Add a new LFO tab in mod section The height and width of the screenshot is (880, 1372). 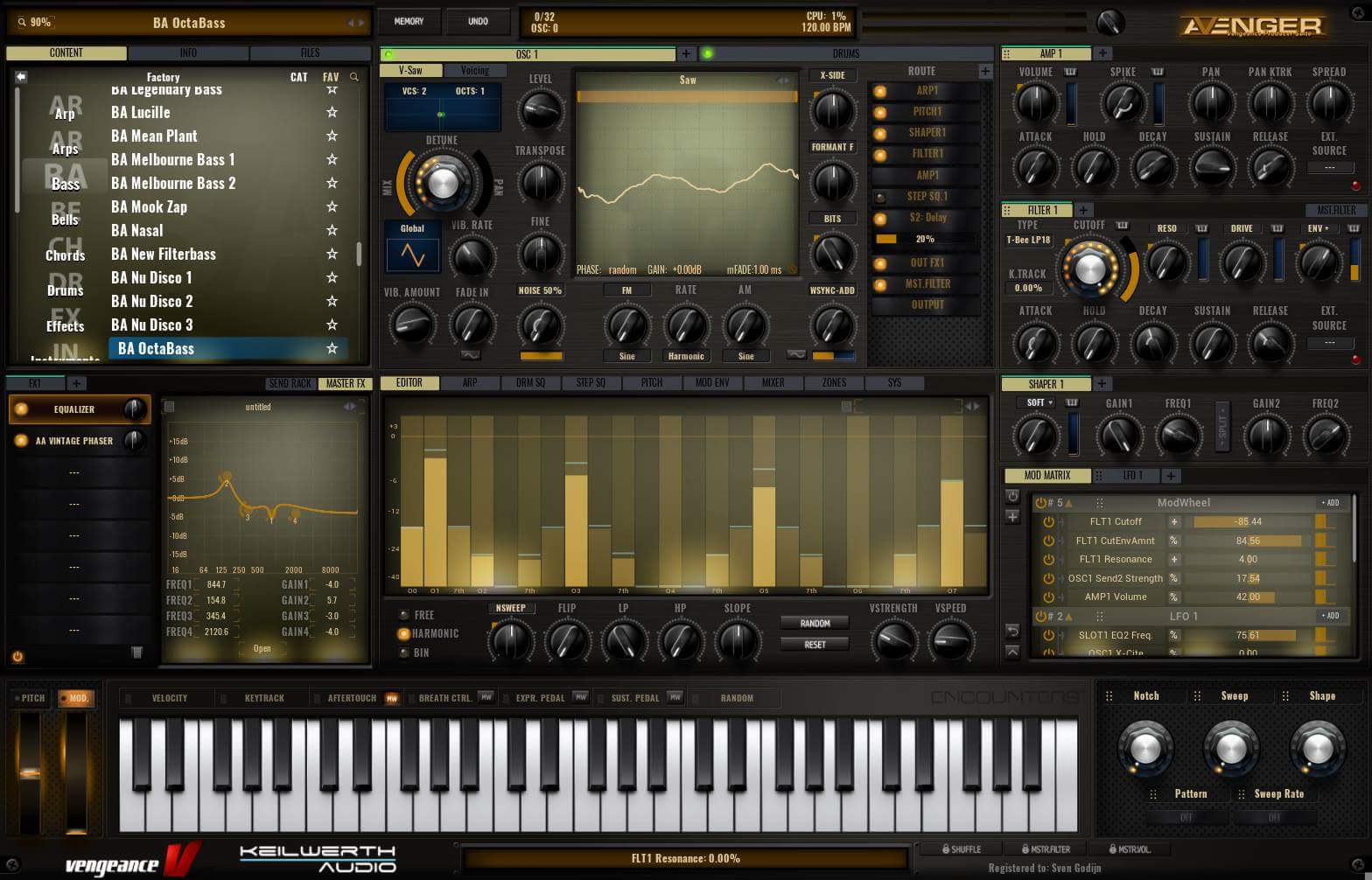(1171, 475)
